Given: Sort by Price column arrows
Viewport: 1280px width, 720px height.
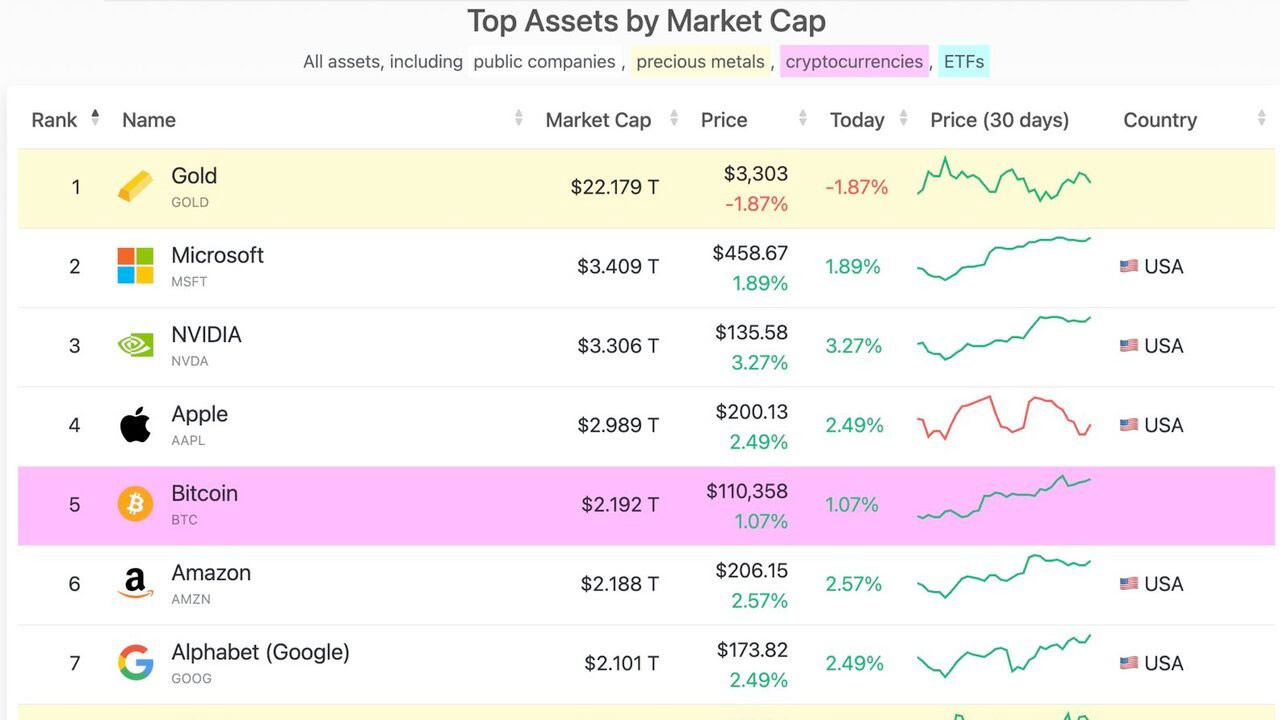Looking at the screenshot, I should coord(802,119).
